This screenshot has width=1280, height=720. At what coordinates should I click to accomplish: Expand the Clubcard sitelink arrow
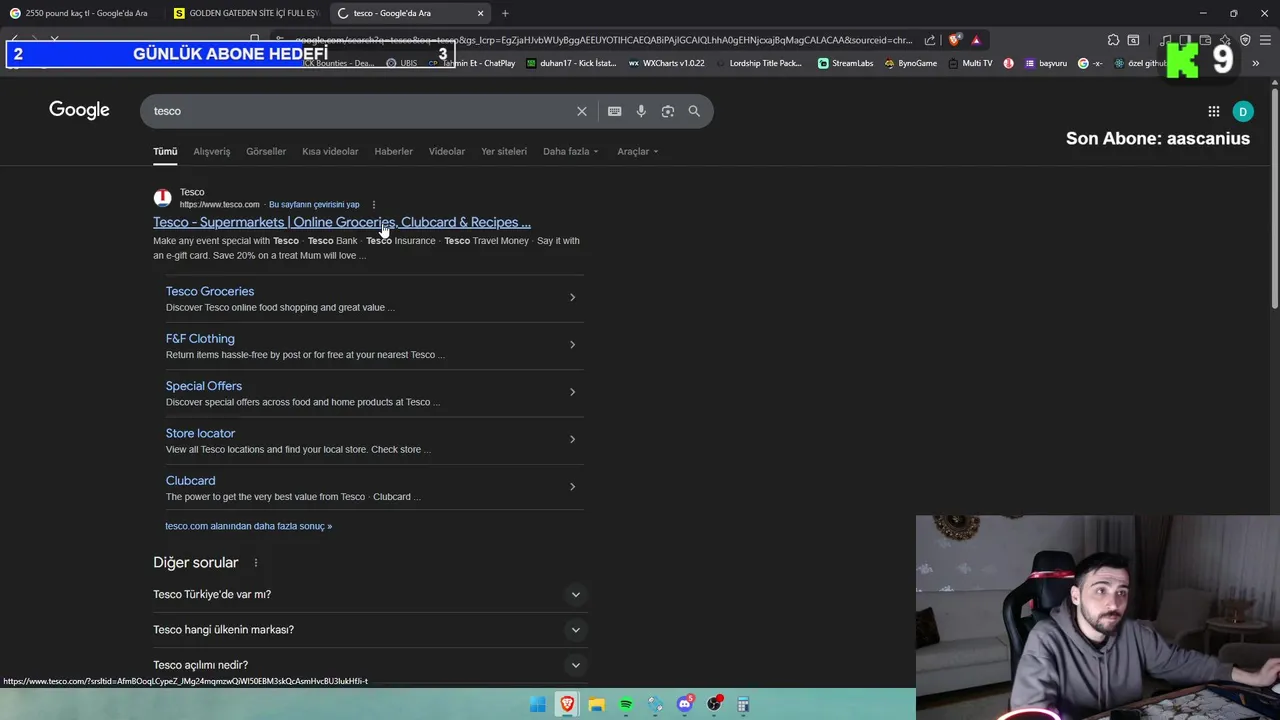(572, 487)
